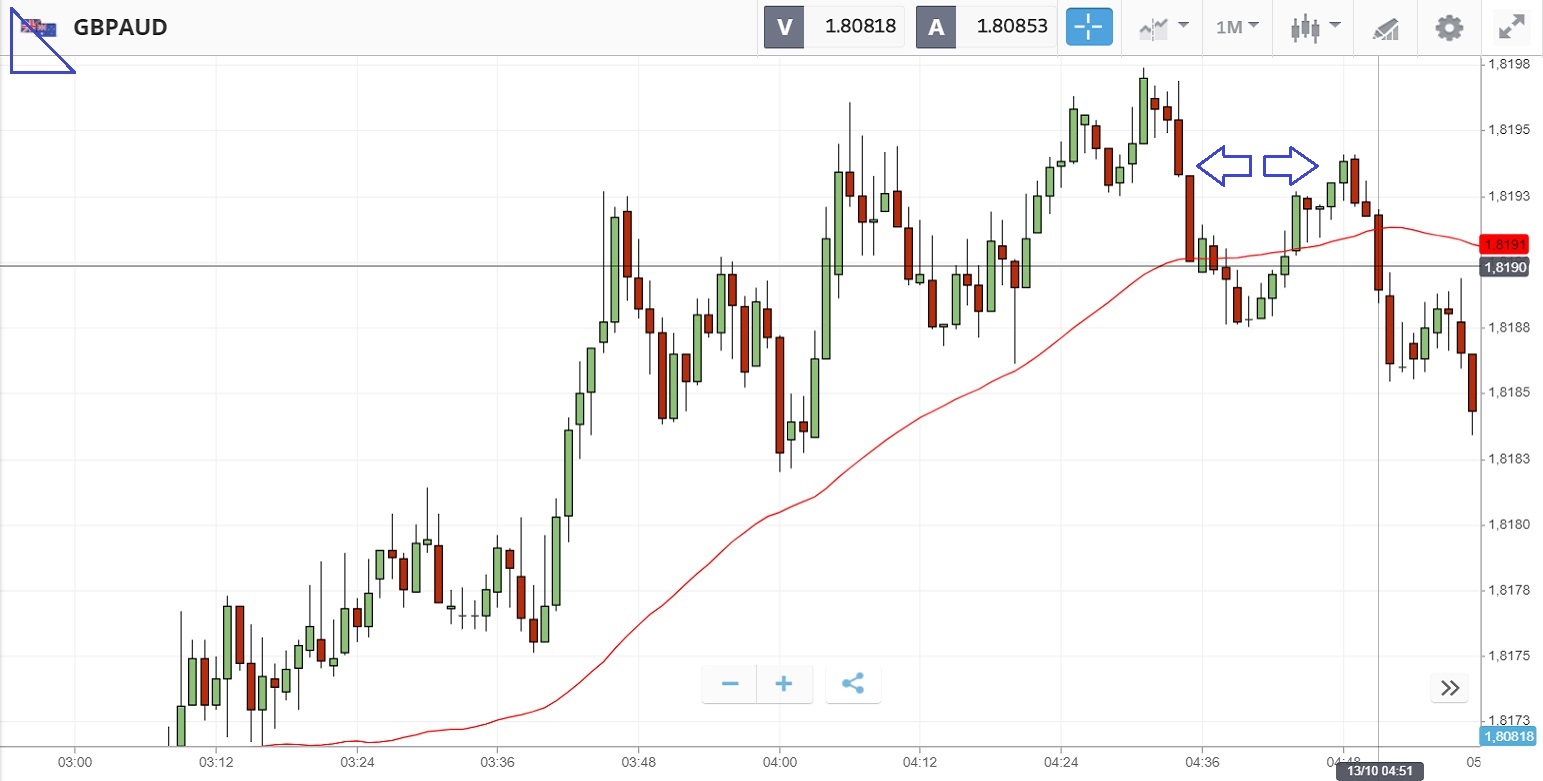Open the candlestick chart type dropdown
This screenshot has width=1543, height=781.
[x=1314, y=27]
